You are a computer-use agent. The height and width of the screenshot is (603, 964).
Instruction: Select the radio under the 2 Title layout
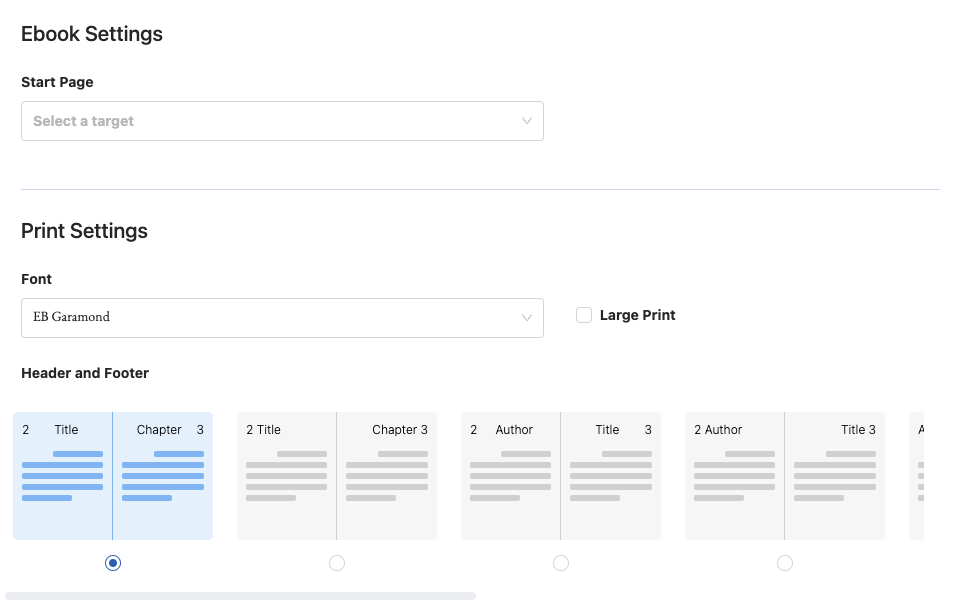tap(337, 563)
